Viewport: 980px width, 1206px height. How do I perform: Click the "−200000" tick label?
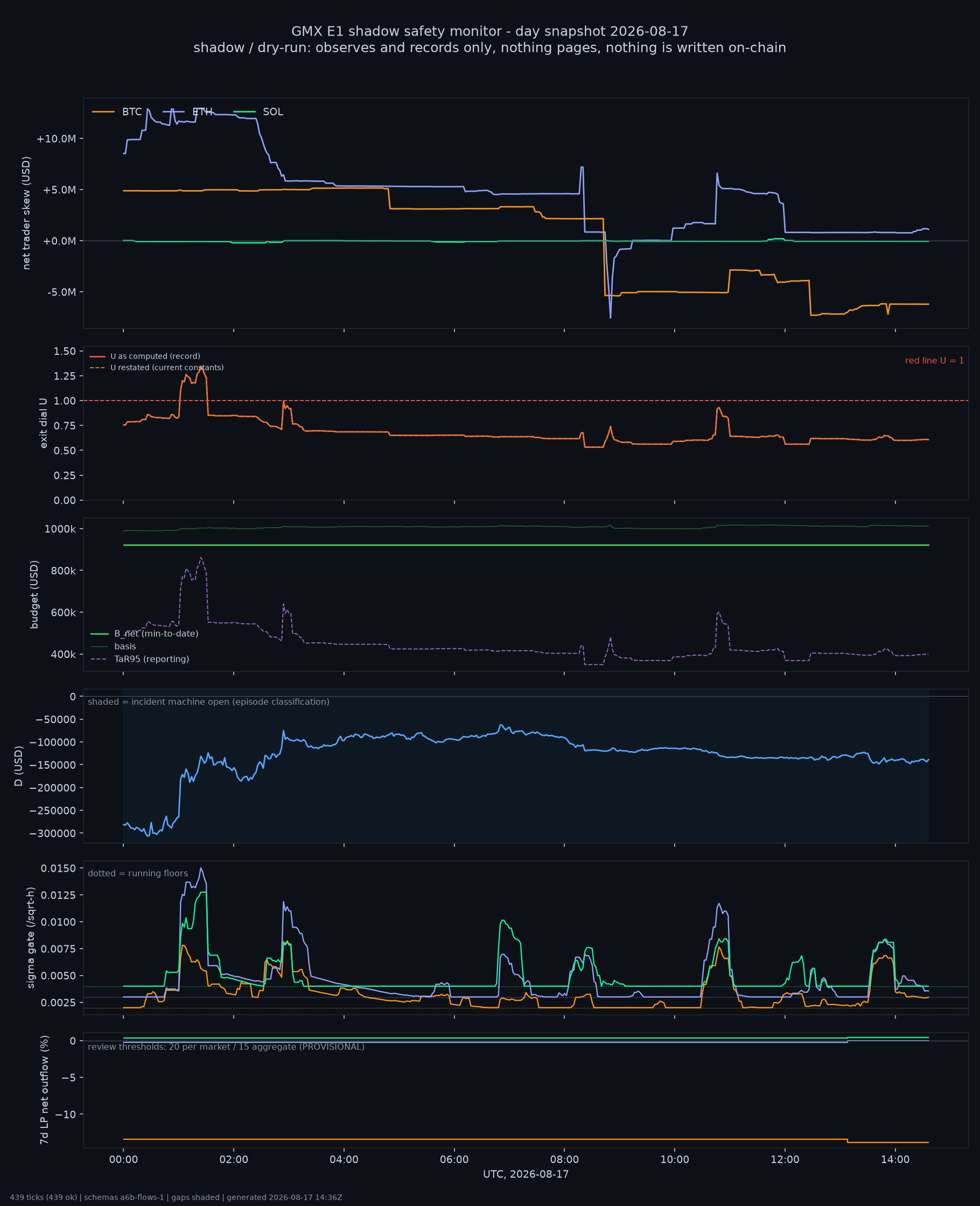[x=53, y=788]
